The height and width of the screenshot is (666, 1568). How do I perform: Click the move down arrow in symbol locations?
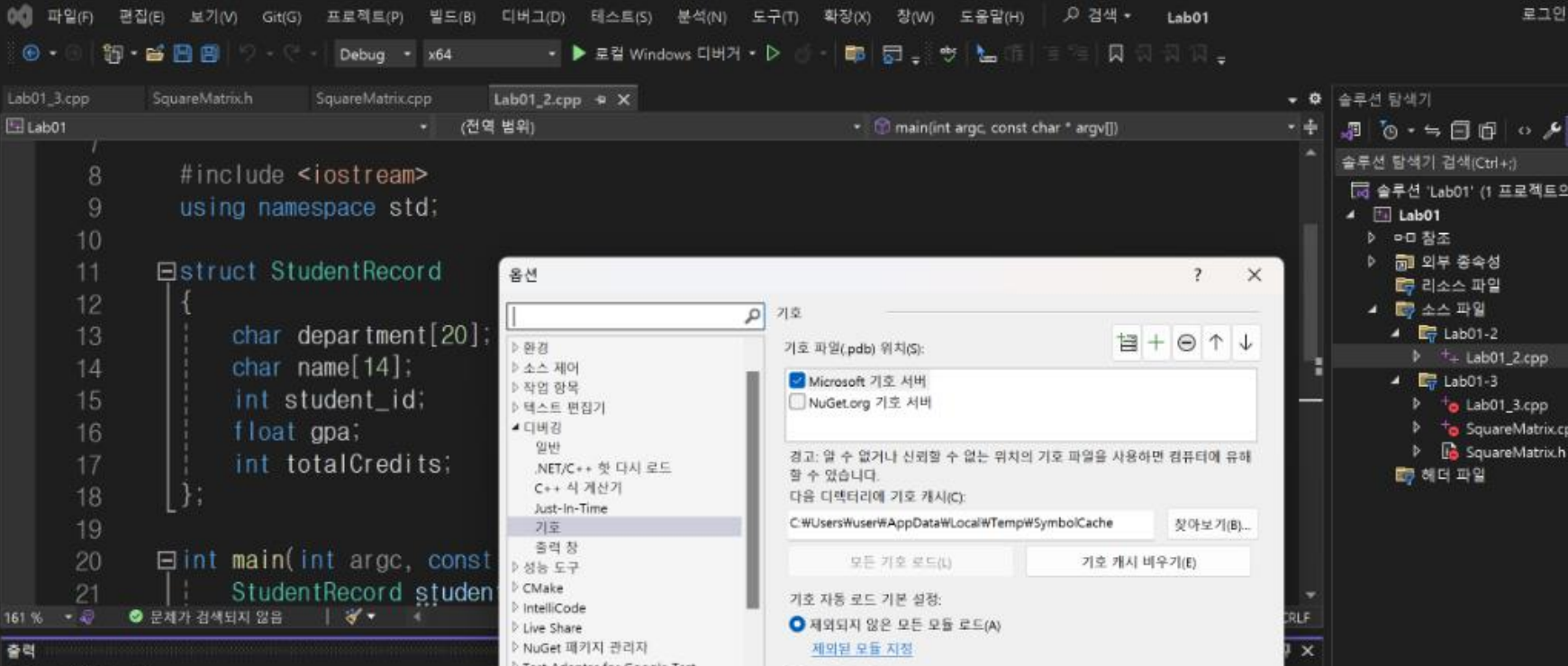point(1246,343)
